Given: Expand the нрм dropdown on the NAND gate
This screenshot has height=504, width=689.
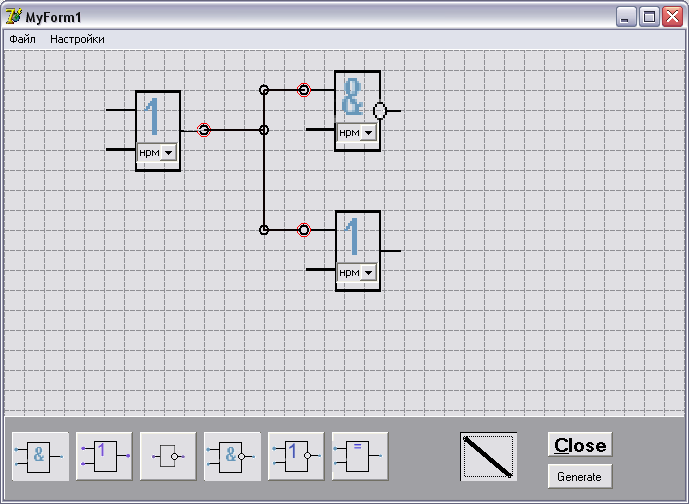Looking at the screenshot, I should pos(369,132).
